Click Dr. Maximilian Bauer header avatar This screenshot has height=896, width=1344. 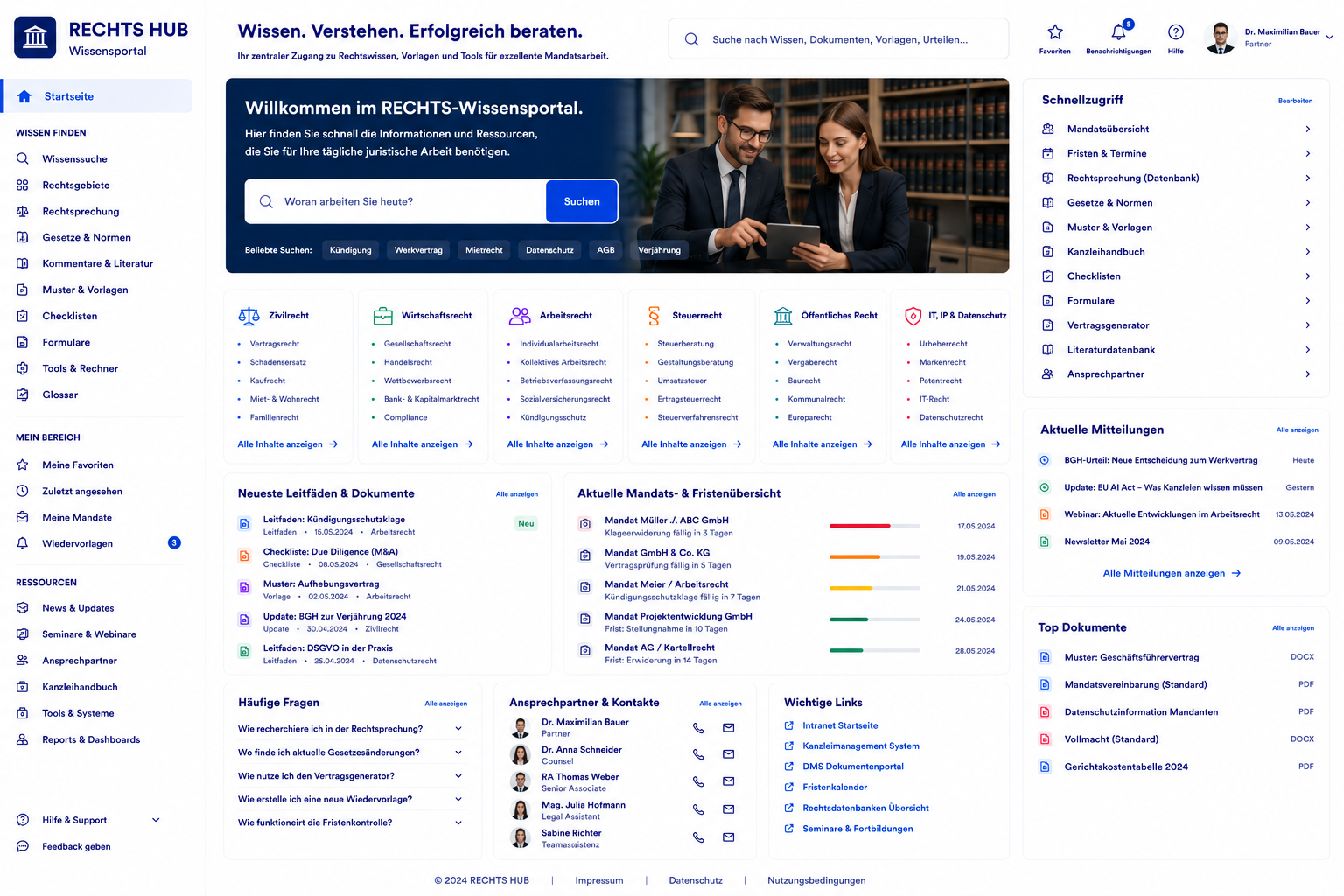pos(1220,38)
